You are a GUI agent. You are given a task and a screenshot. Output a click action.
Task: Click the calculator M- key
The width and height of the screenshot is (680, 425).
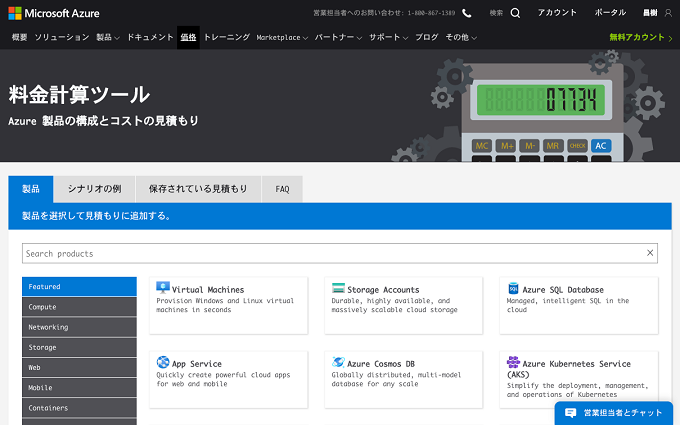click(x=530, y=146)
